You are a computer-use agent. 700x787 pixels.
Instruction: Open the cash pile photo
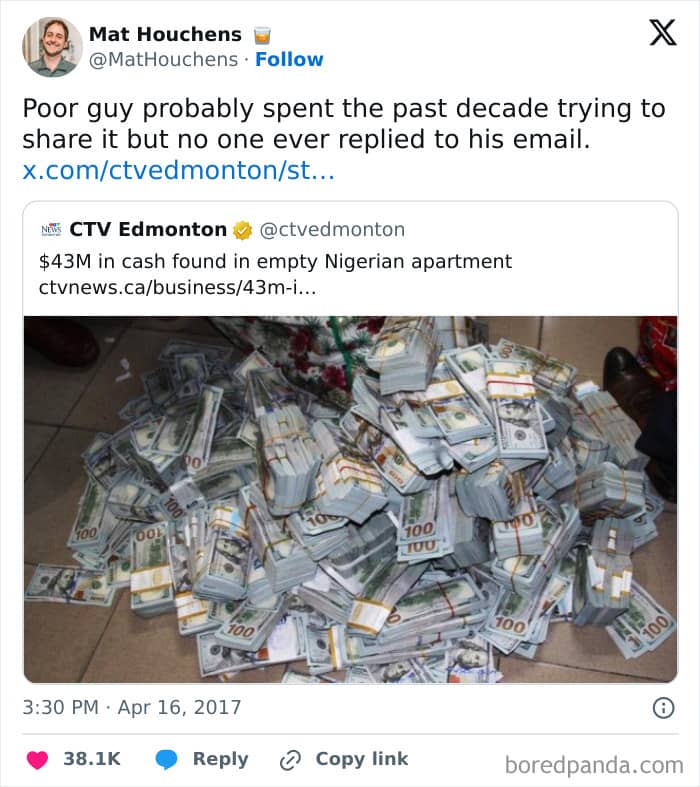point(350,499)
